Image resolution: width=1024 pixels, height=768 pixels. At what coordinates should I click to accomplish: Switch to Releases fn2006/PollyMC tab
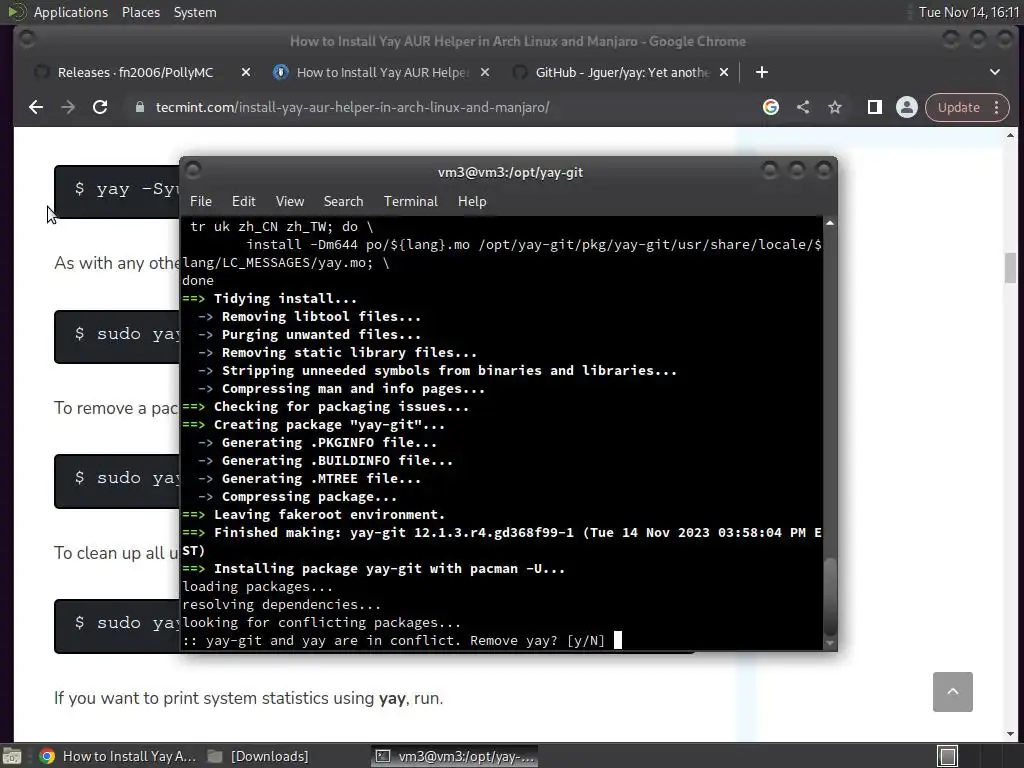tap(135, 72)
